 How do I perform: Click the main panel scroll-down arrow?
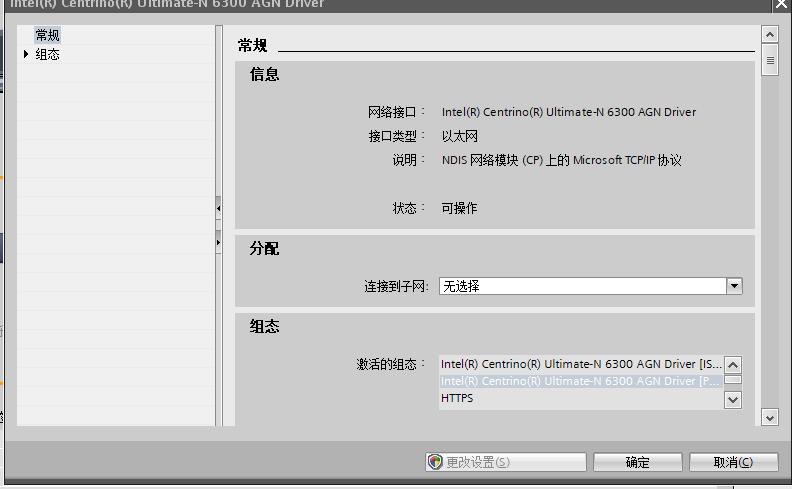[769, 417]
